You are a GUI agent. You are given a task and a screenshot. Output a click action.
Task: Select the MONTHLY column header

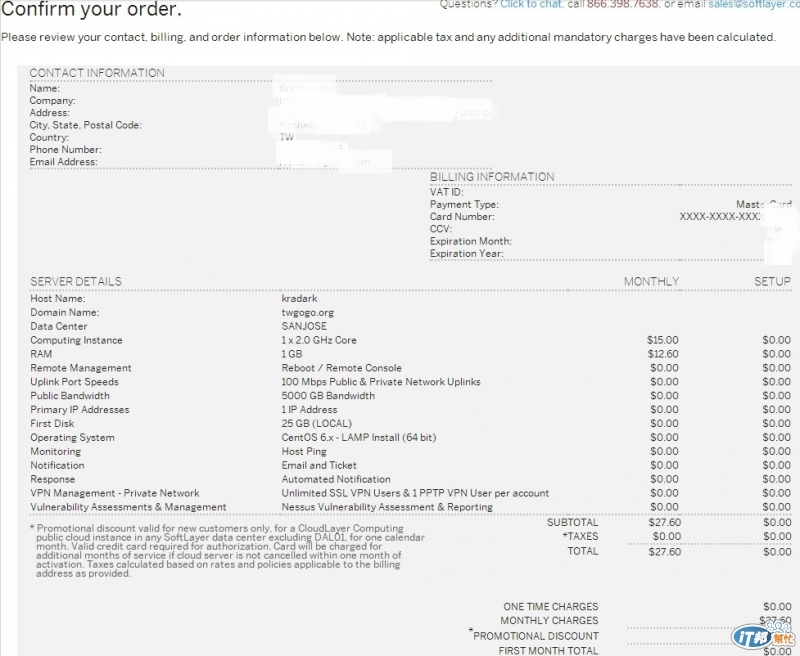click(652, 282)
